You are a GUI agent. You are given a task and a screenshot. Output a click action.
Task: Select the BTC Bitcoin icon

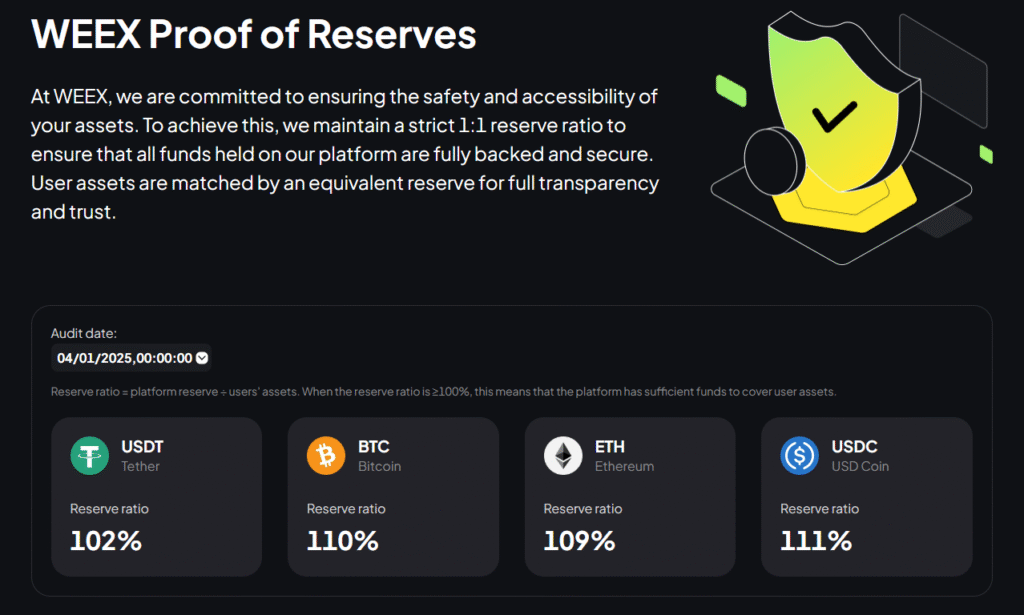pyautogui.click(x=325, y=455)
